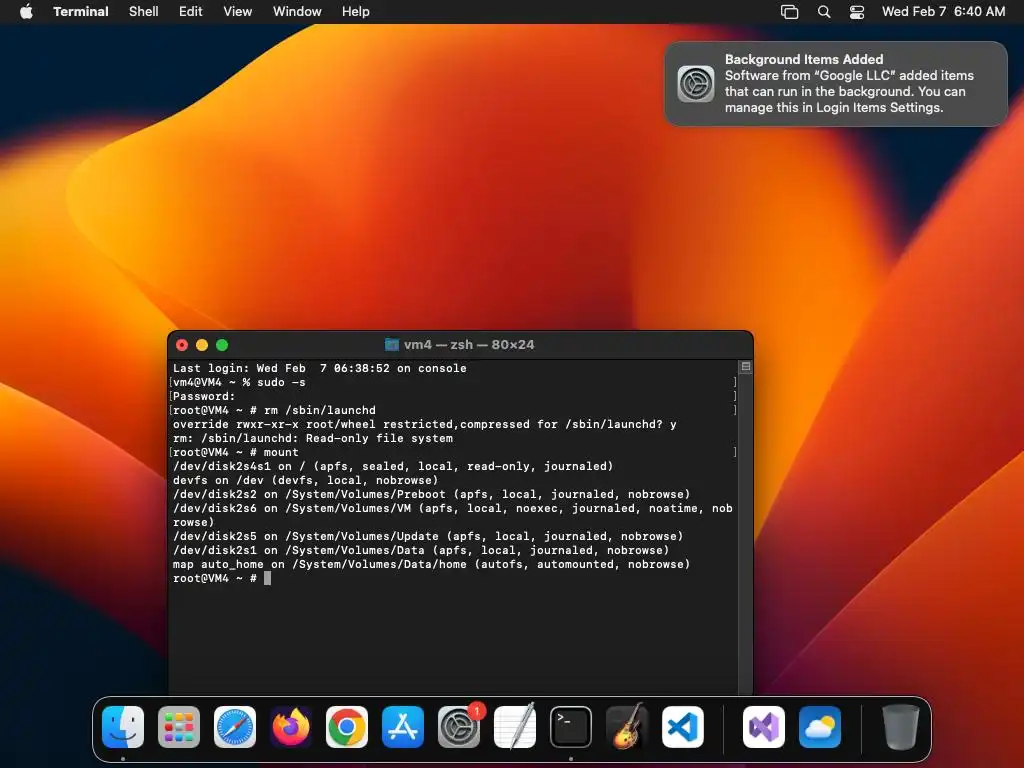Open Finder from the dock
Screen dimensions: 1024x768
tap(123, 727)
